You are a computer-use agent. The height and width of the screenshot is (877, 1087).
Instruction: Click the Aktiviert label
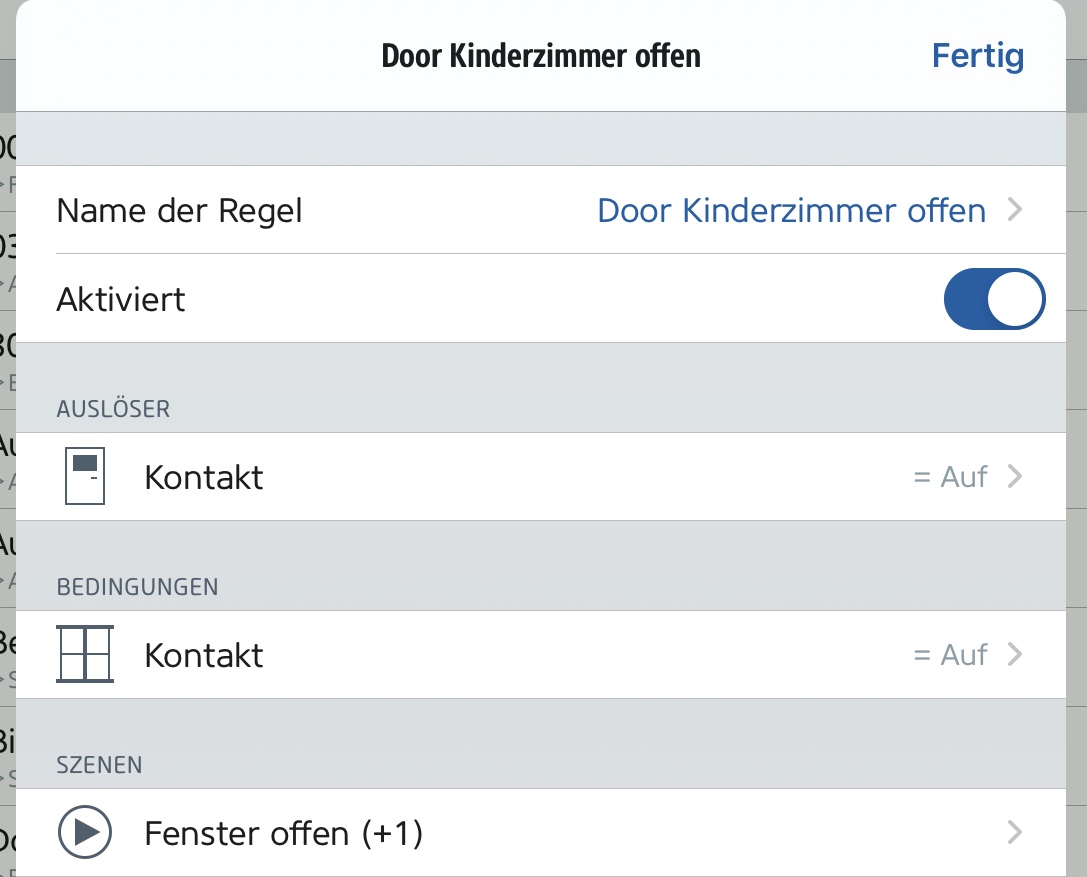pos(121,299)
